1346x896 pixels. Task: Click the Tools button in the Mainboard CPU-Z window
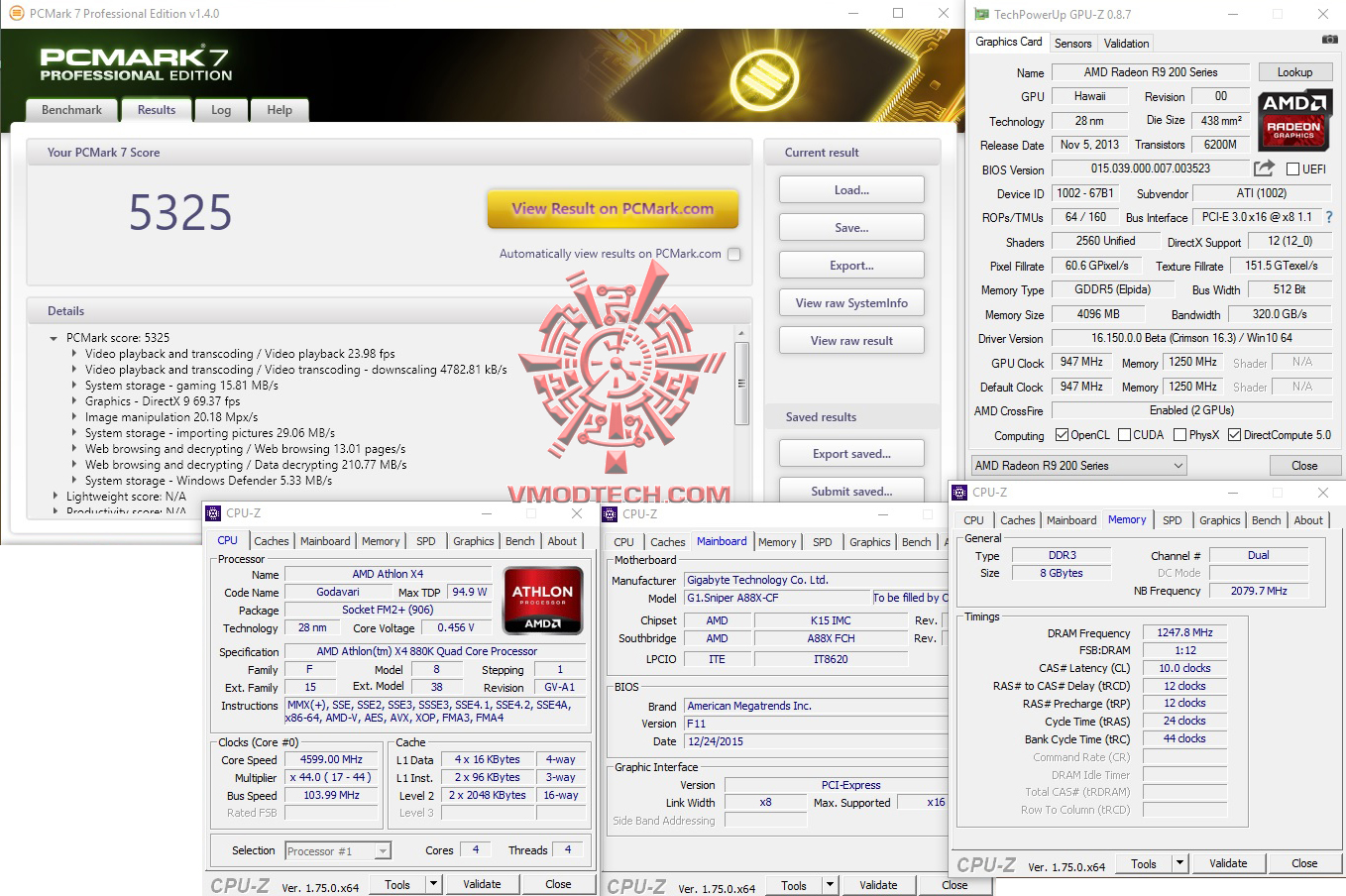(794, 885)
